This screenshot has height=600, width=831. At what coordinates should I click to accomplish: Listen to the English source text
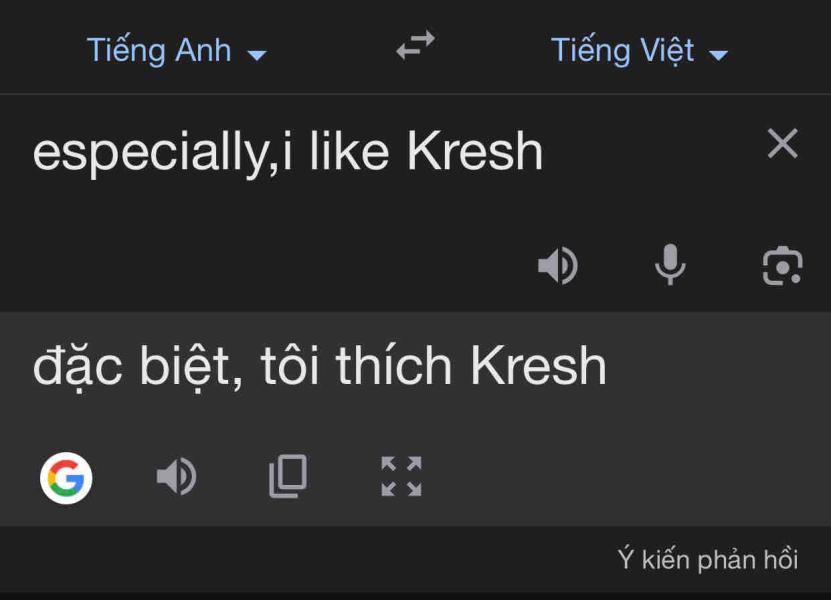pyautogui.click(x=558, y=266)
